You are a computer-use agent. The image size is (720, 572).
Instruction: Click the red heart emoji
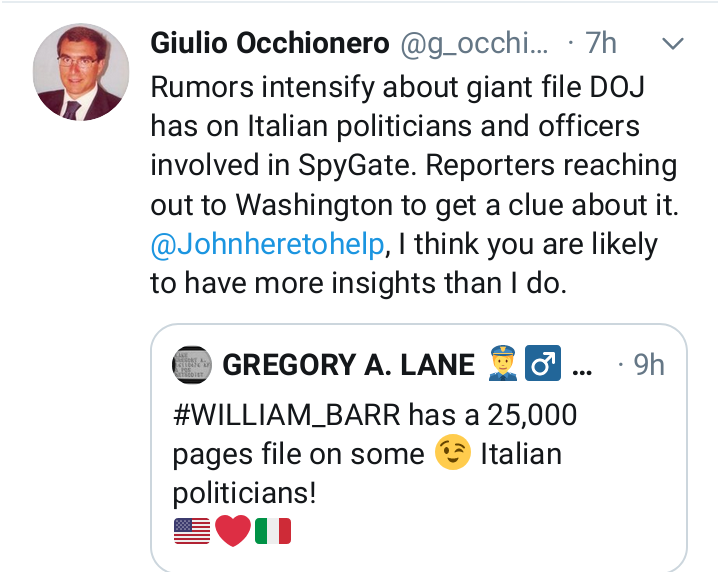(232, 530)
